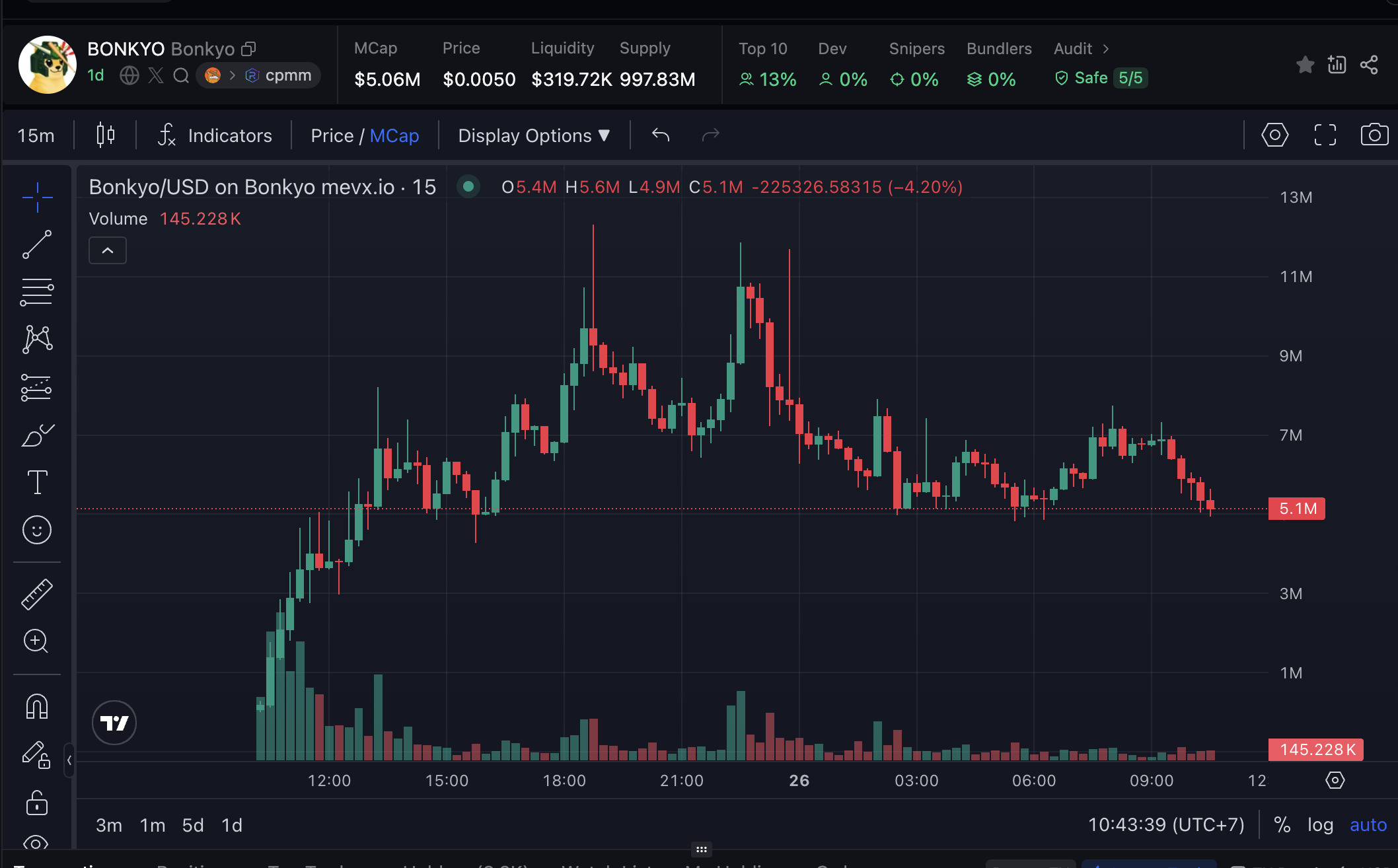Switch chart to MCap mode
1398x868 pixels.
pos(394,135)
